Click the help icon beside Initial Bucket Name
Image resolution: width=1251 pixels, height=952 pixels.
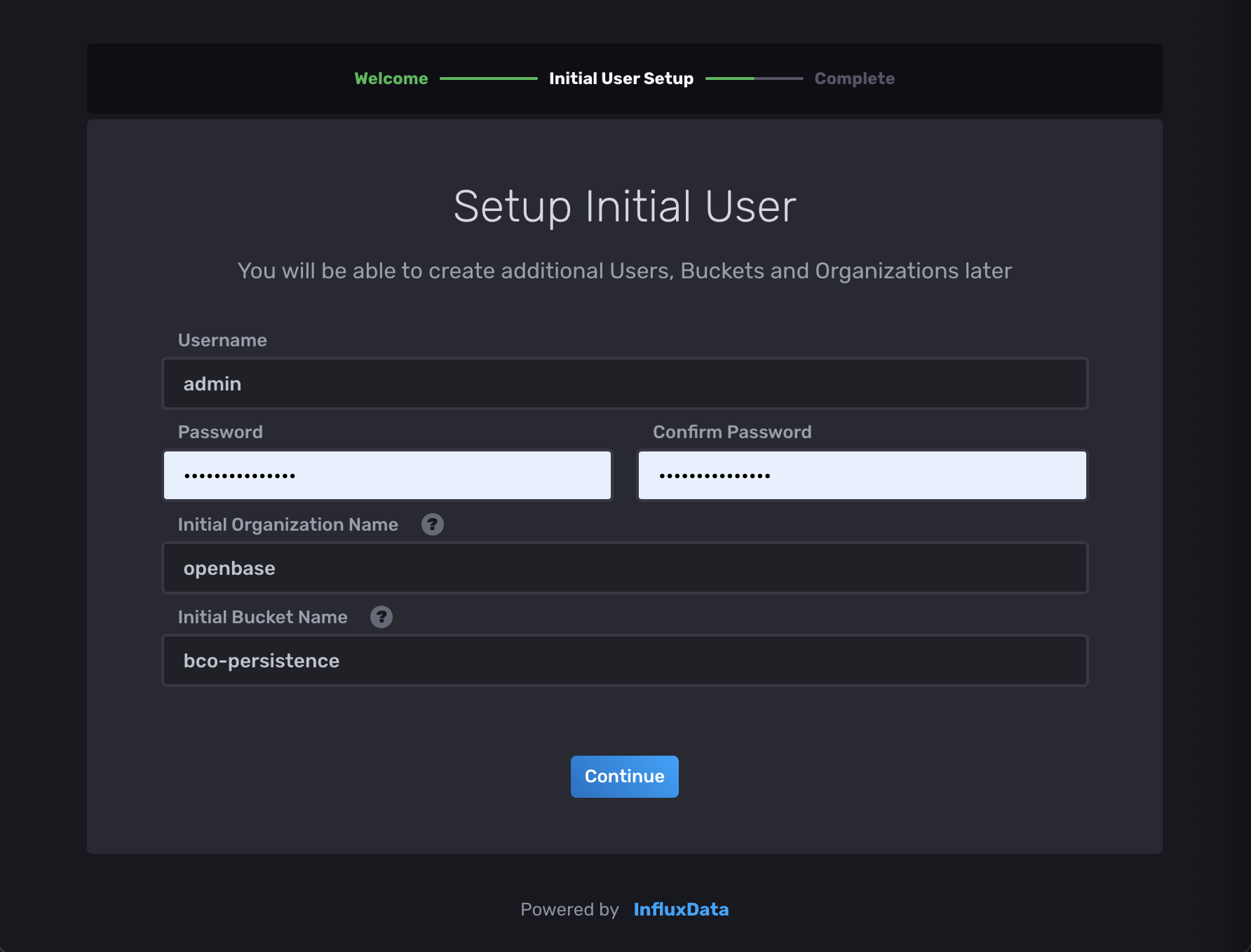click(381, 617)
